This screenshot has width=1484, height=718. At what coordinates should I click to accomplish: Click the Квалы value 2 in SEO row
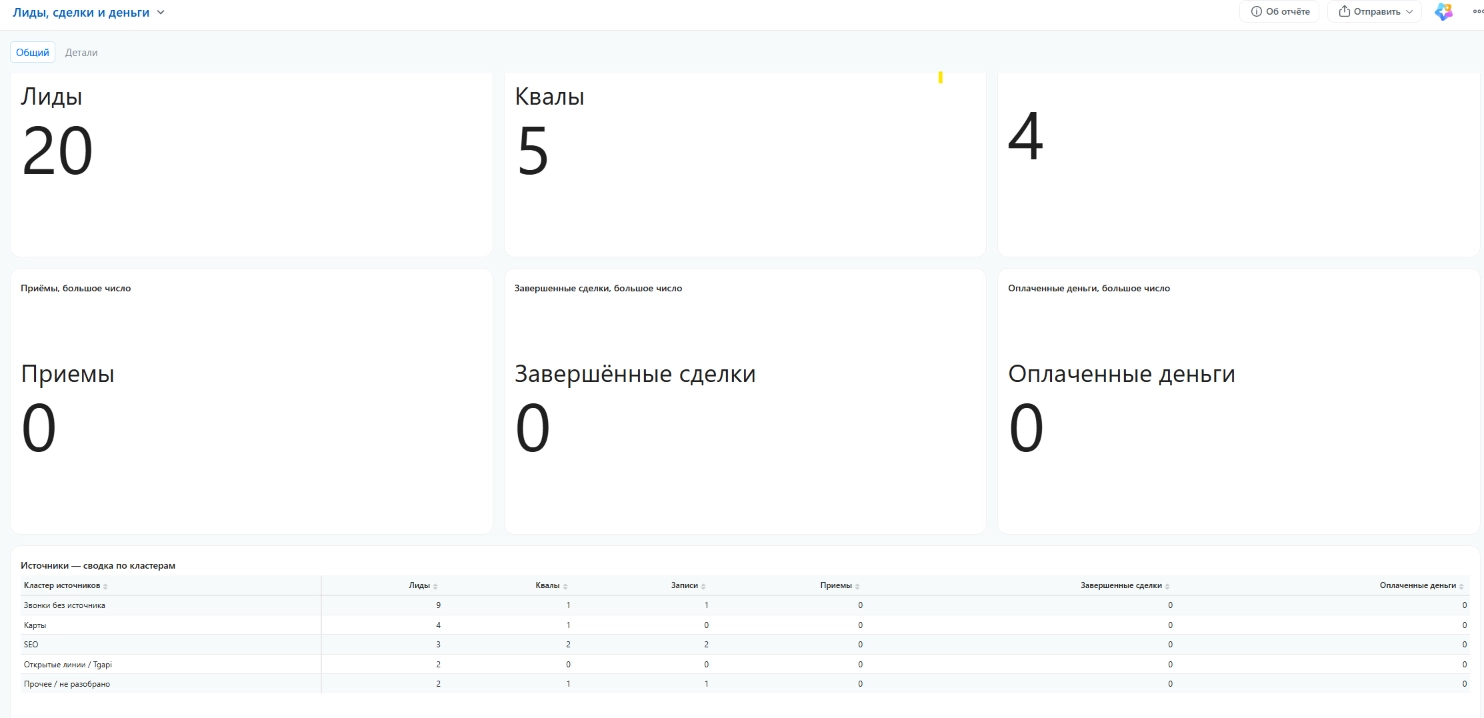(x=568, y=644)
